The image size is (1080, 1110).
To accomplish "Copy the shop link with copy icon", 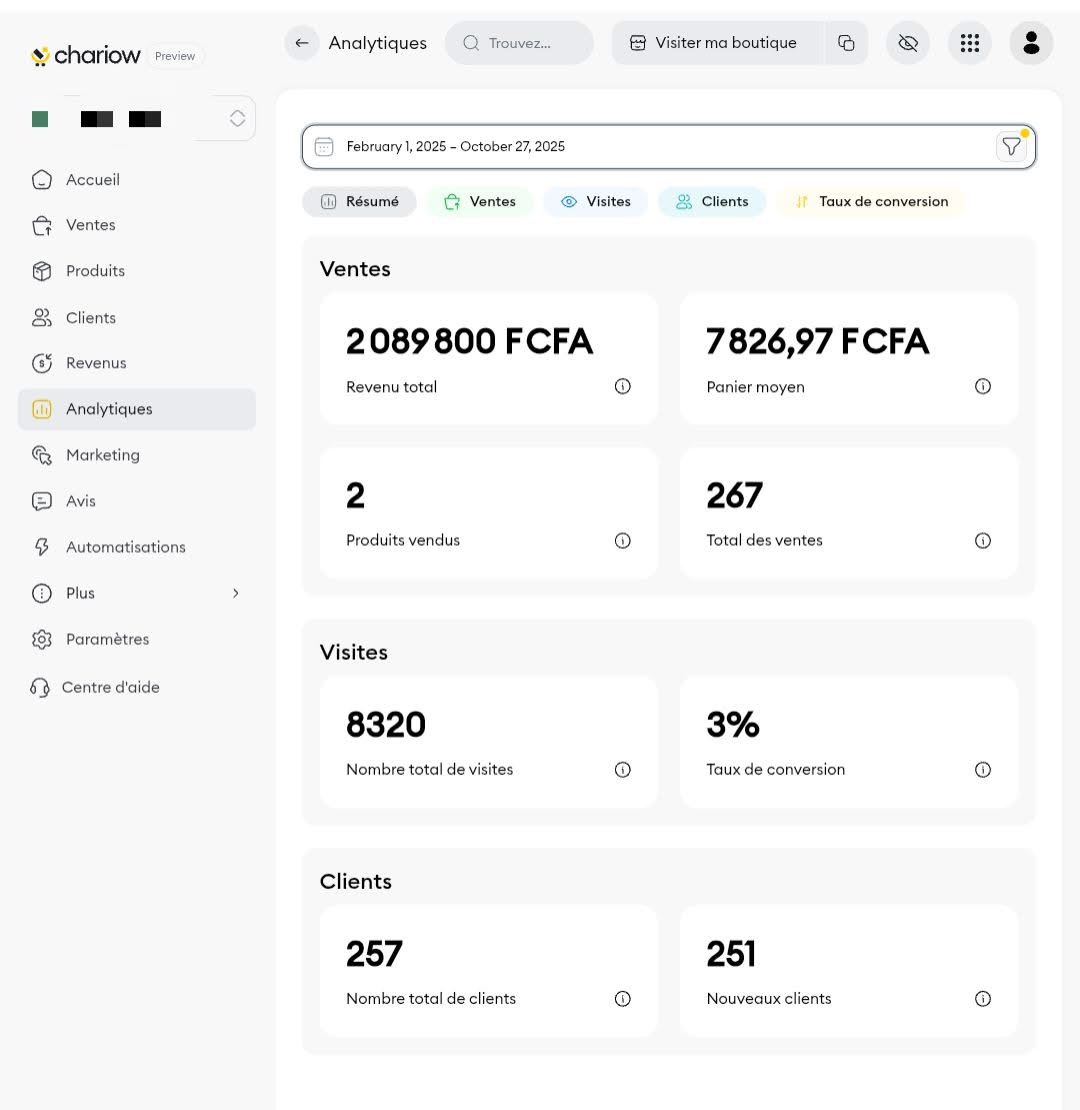I will click(x=846, y=43).
